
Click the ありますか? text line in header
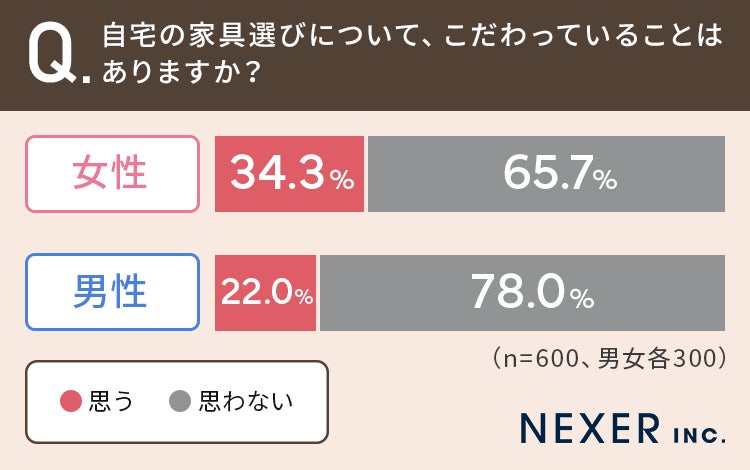(181, 77)
